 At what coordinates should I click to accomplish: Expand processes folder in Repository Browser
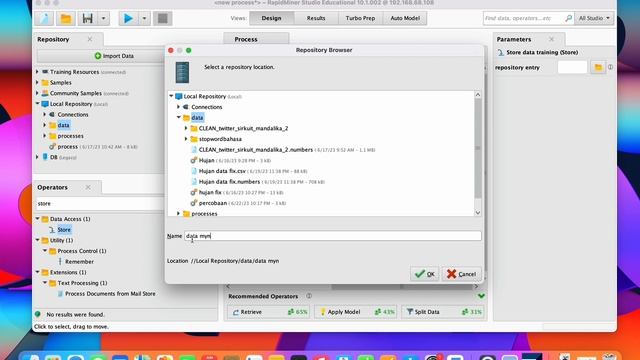pyautogui.click(x=178, y=213)
